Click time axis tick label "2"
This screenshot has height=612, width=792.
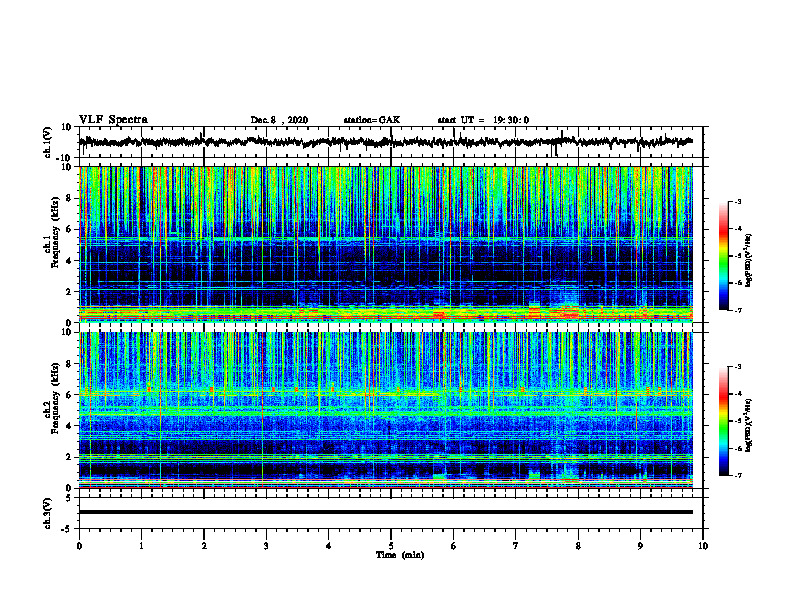point(204,546)
